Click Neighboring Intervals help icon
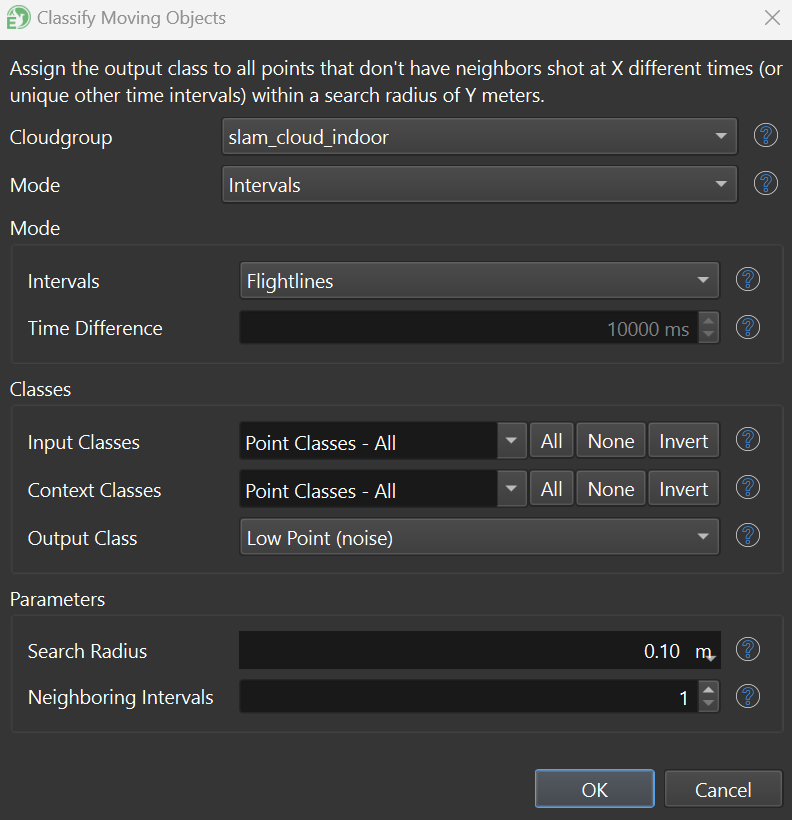Screen dimensions: 792x820 click(x=747, y=696)
